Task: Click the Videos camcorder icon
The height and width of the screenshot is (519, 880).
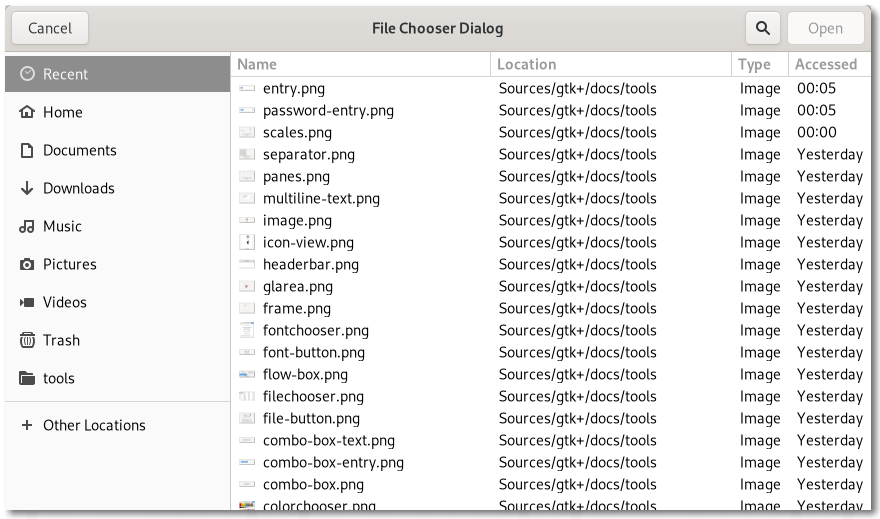Action: point(27,302)
